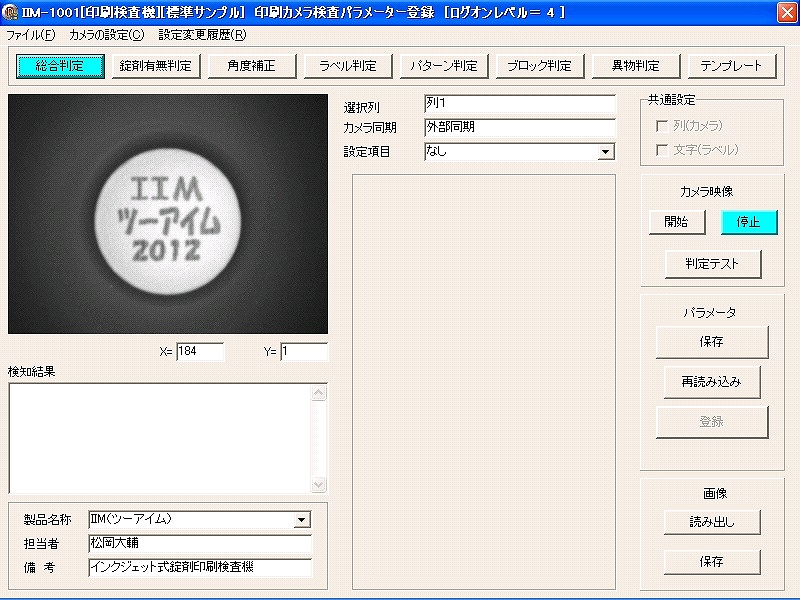The image size is (800, 600).
Task: Toggle the 列(カメラ) checkbox
Action: (x=661, y=126)
